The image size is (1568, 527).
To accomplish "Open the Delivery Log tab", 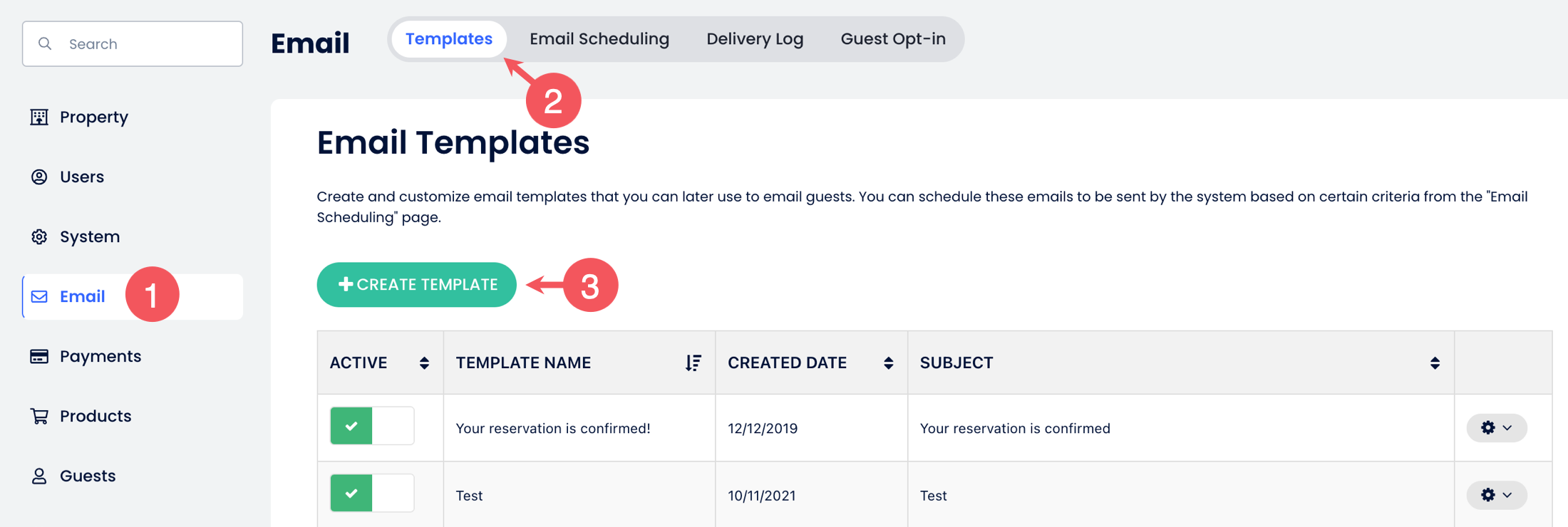I will 755,39.
